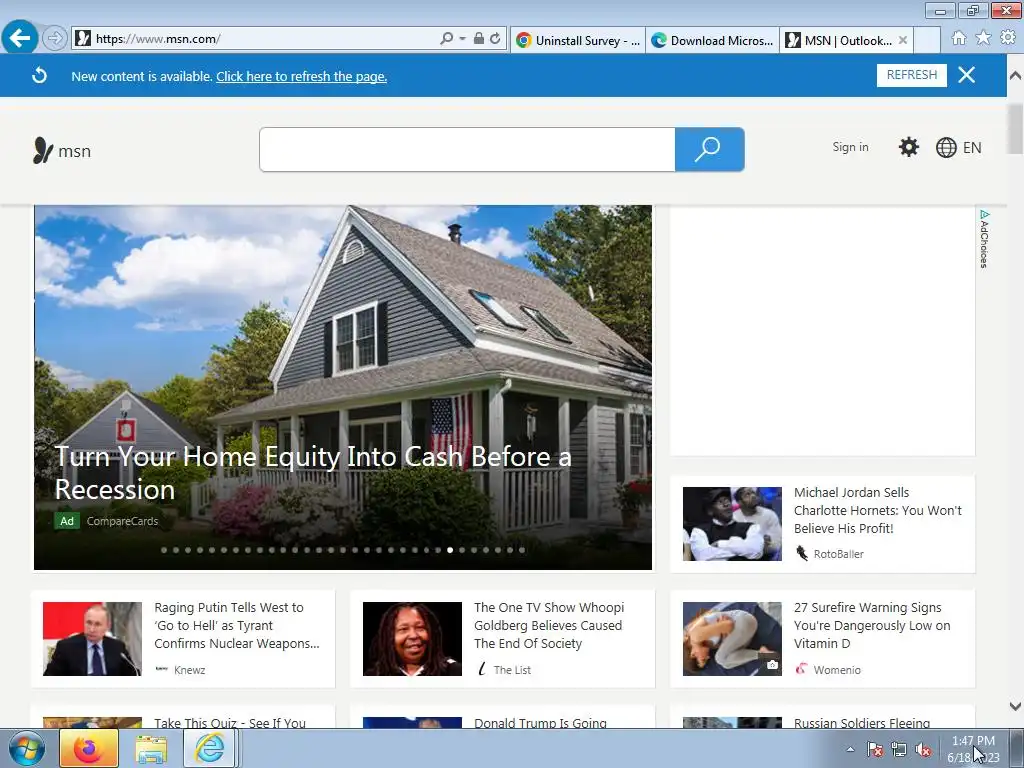Viewport: 1024px width, 768px height.
Task: Click the circular refresh icon in notification bar
Action: click(x=39, y=76)
